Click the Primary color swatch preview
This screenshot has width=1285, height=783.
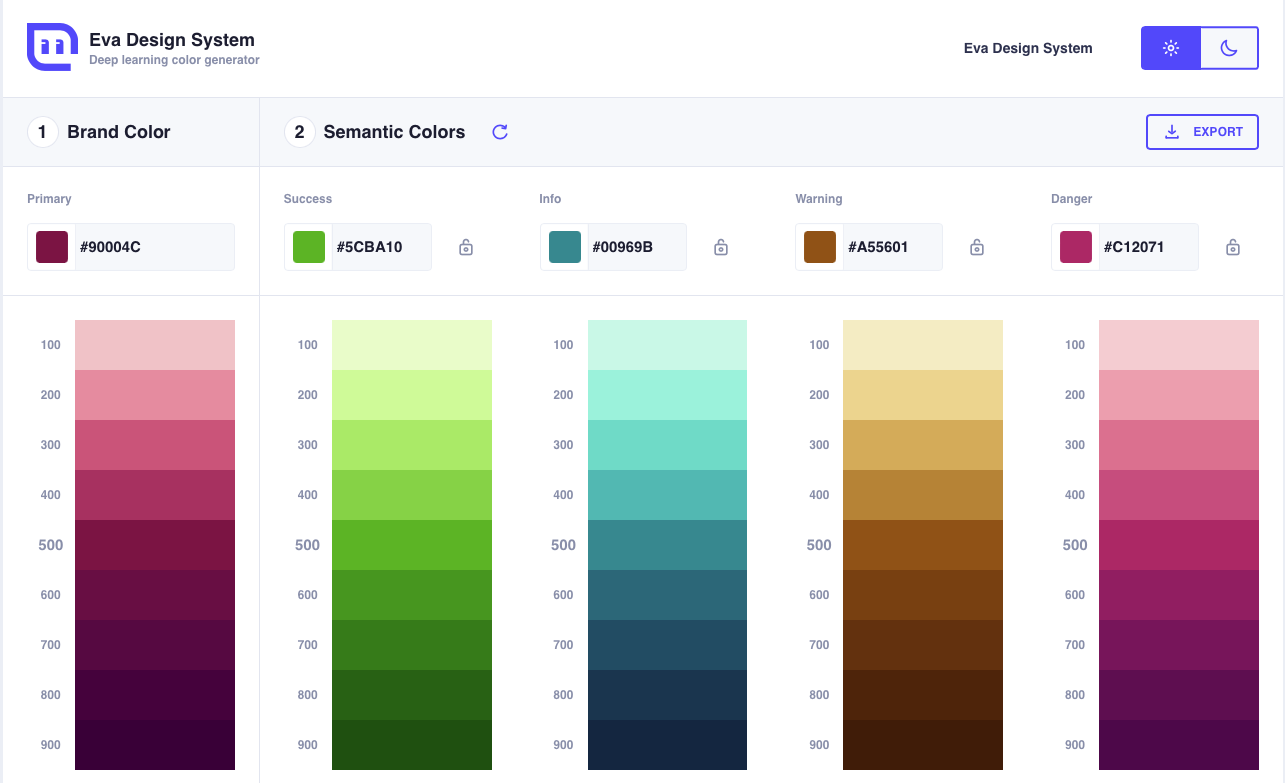[52, 247]
